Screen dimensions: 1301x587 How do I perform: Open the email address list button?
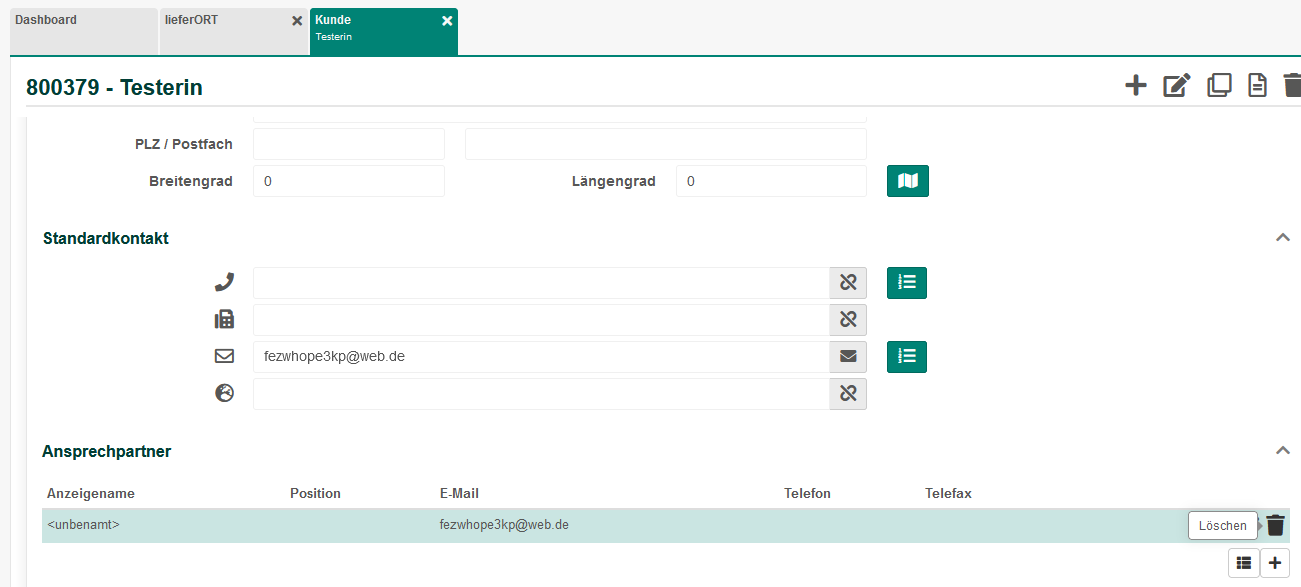pos(906,357)
